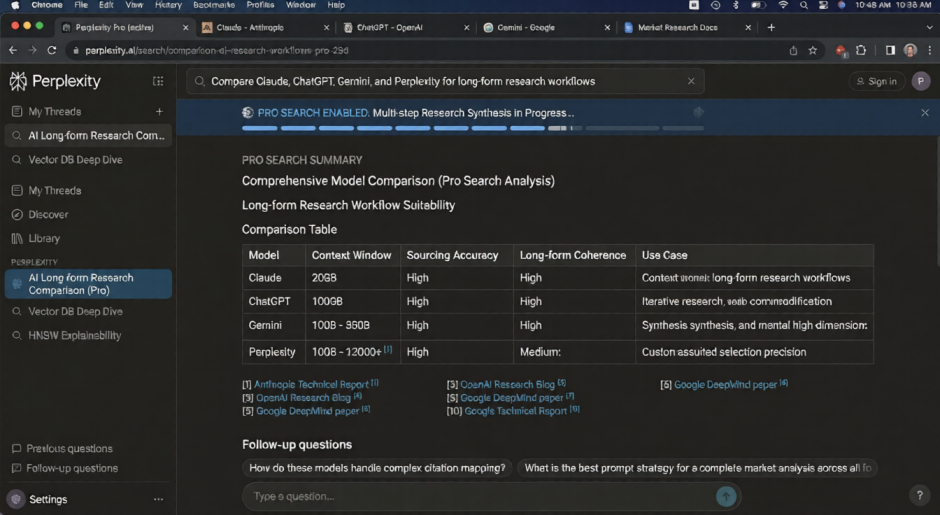Dismiss the Pro Search banner
Screen dimensions: 940x515
tap(924, 113)
